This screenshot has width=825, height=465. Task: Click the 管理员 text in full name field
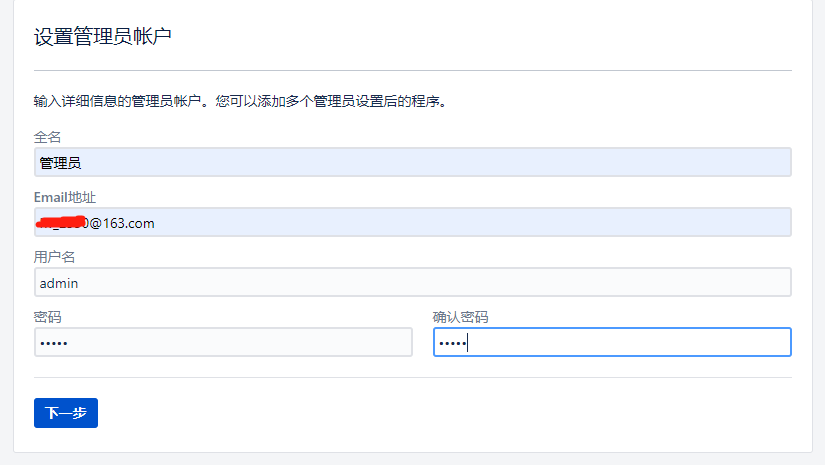coord(61,163)
